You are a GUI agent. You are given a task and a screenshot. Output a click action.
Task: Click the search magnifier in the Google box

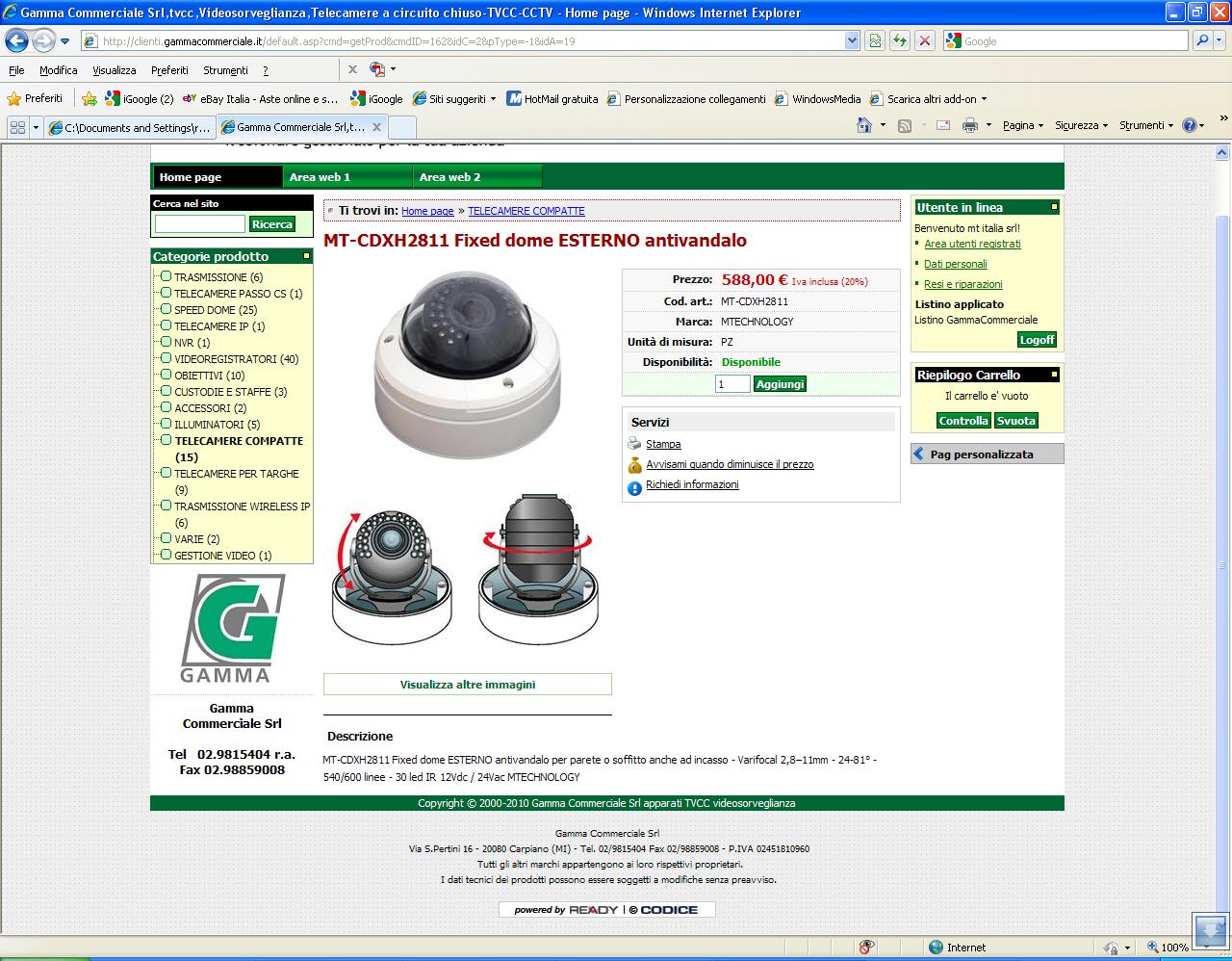pos(1202,40)
